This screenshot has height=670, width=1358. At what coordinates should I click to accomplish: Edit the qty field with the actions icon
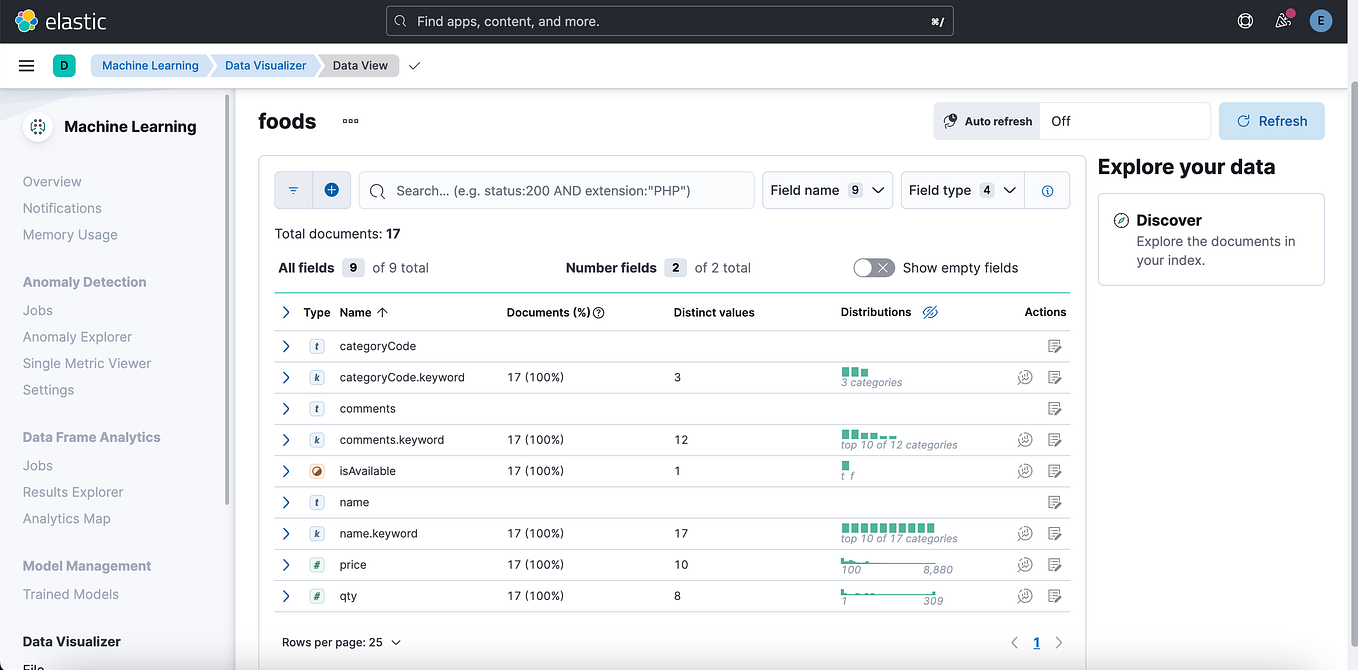1054,595
